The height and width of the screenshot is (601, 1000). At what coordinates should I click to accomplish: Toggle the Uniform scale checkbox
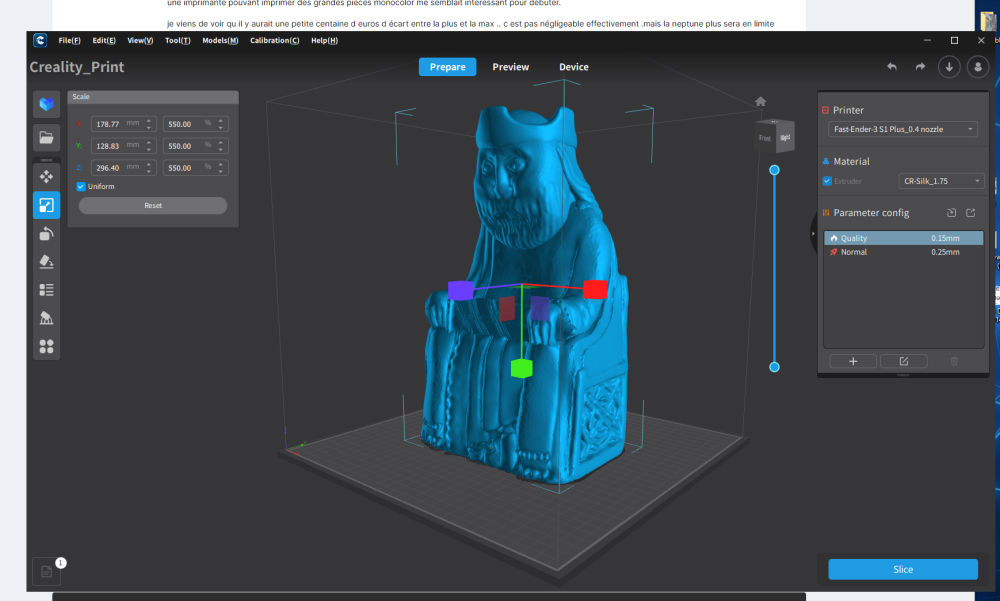[81, 186]
